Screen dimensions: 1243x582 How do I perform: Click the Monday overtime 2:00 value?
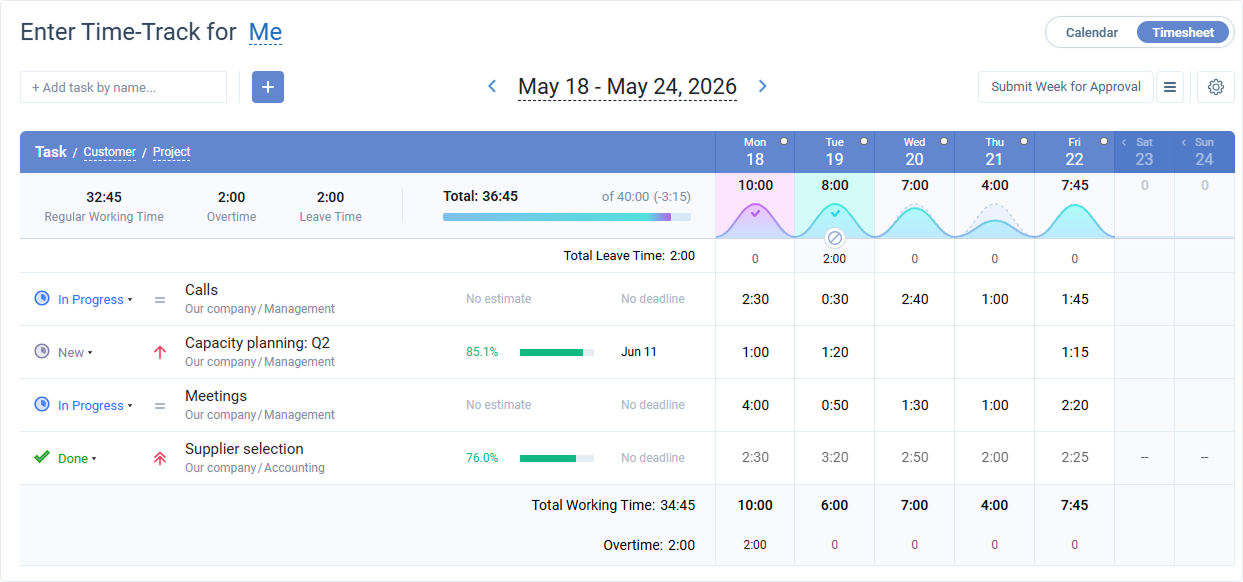(x=755, y=545)
